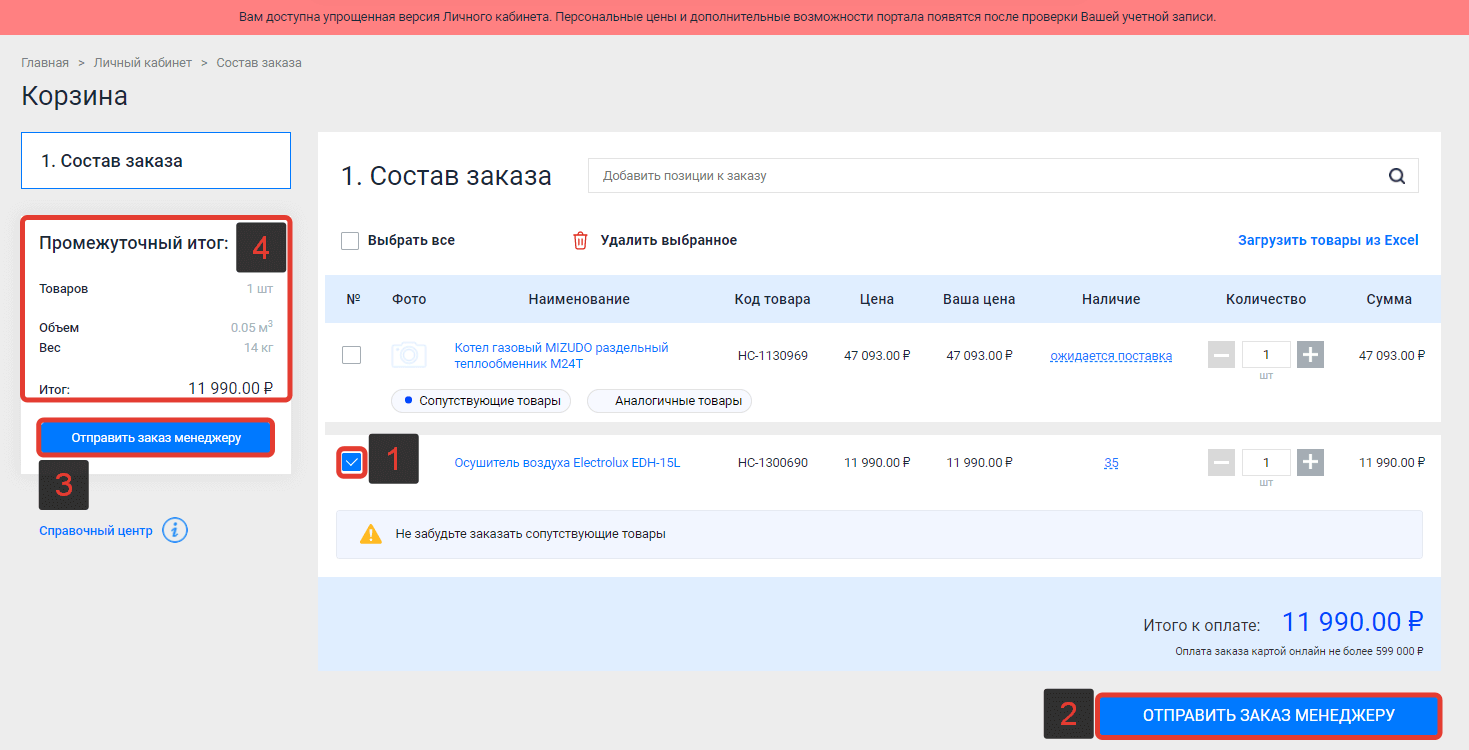Click quantity field of Electrolux EDH-15L
Viewport: 1469px width, 750px height.
[x=1266, y=462]
